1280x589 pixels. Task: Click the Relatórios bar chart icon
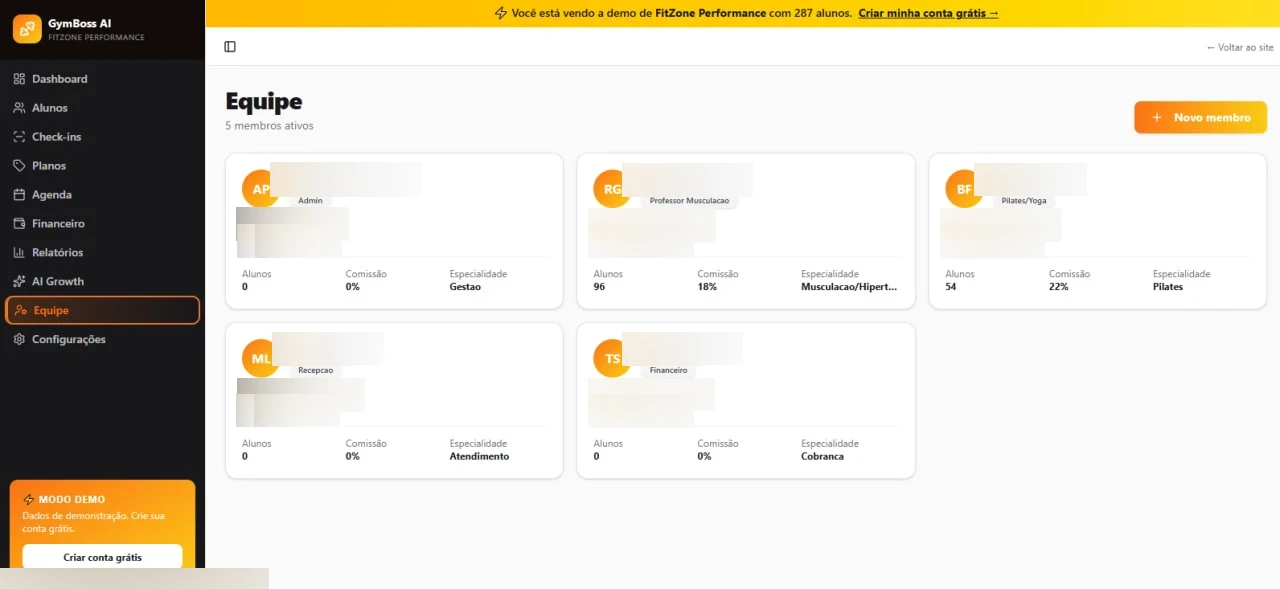pyautogui.click(x=19, y=253)
